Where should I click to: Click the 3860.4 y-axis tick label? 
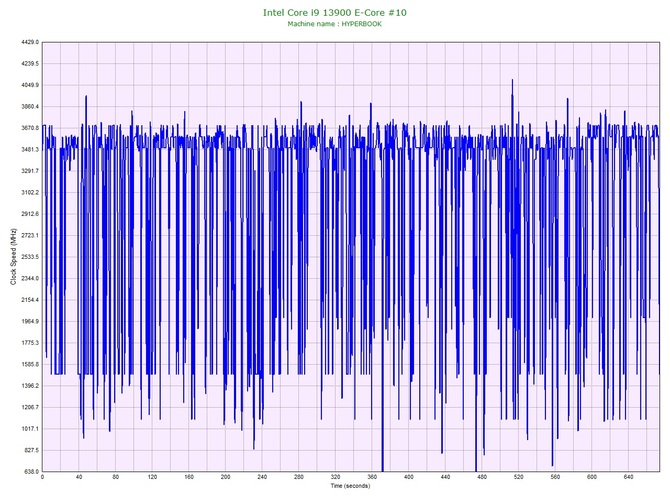(x=30, y=107)
